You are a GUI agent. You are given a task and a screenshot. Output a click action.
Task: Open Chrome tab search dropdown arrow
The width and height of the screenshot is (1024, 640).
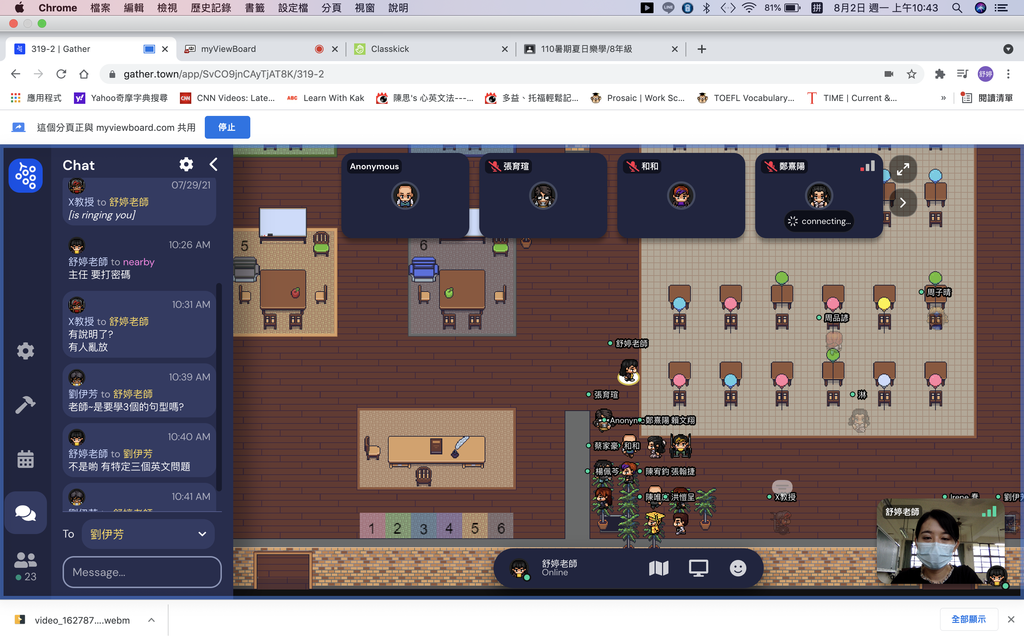click(1008, 49)
